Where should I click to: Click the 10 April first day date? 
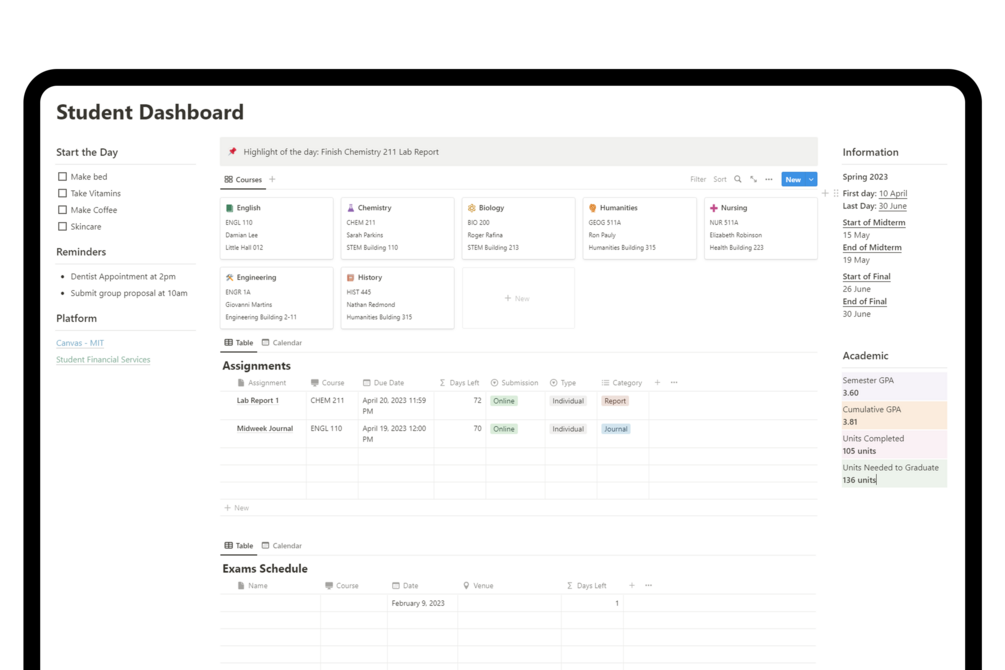point(893,193)
